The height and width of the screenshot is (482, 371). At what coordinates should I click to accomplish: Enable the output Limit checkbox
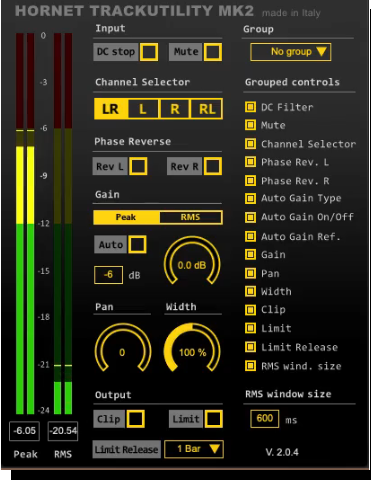(213, 419)
